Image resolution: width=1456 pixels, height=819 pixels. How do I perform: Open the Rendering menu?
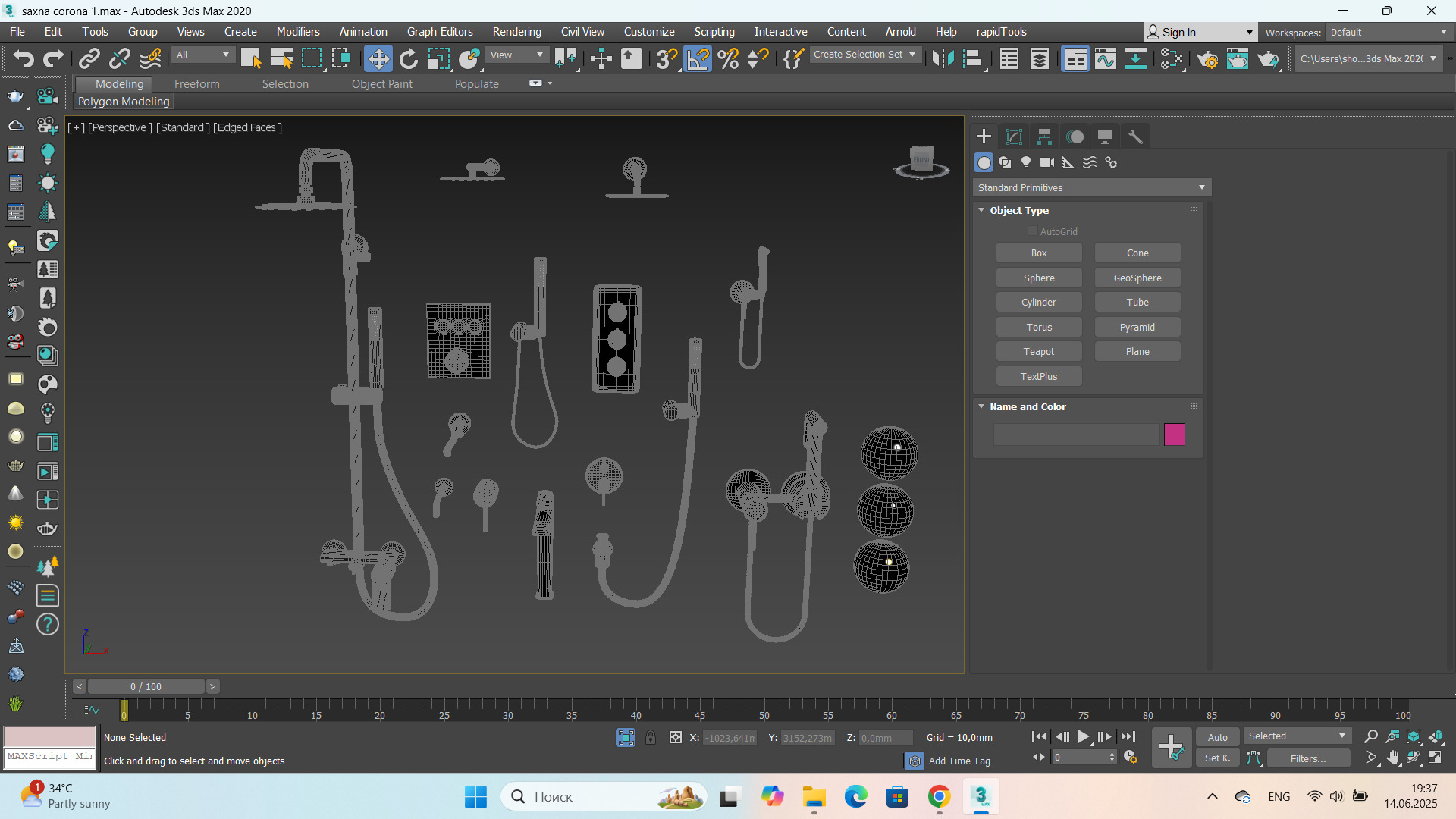[517, 32]
